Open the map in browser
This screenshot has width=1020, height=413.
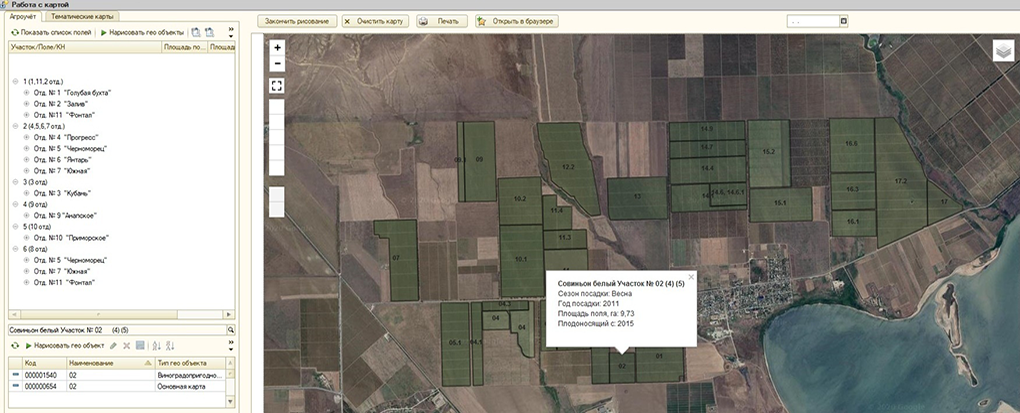click(517, 21)
